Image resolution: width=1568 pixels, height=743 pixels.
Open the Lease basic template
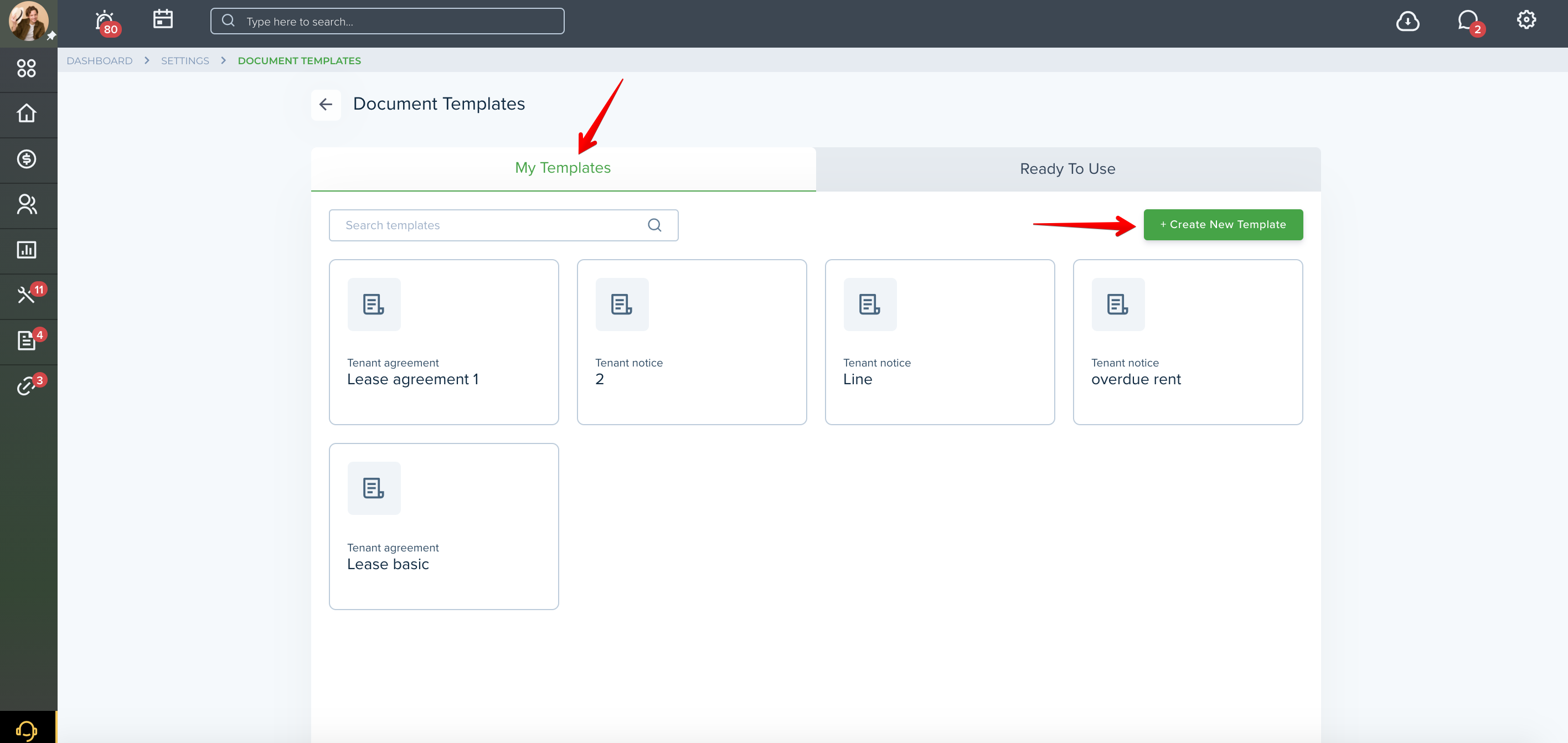coord(443,527)
